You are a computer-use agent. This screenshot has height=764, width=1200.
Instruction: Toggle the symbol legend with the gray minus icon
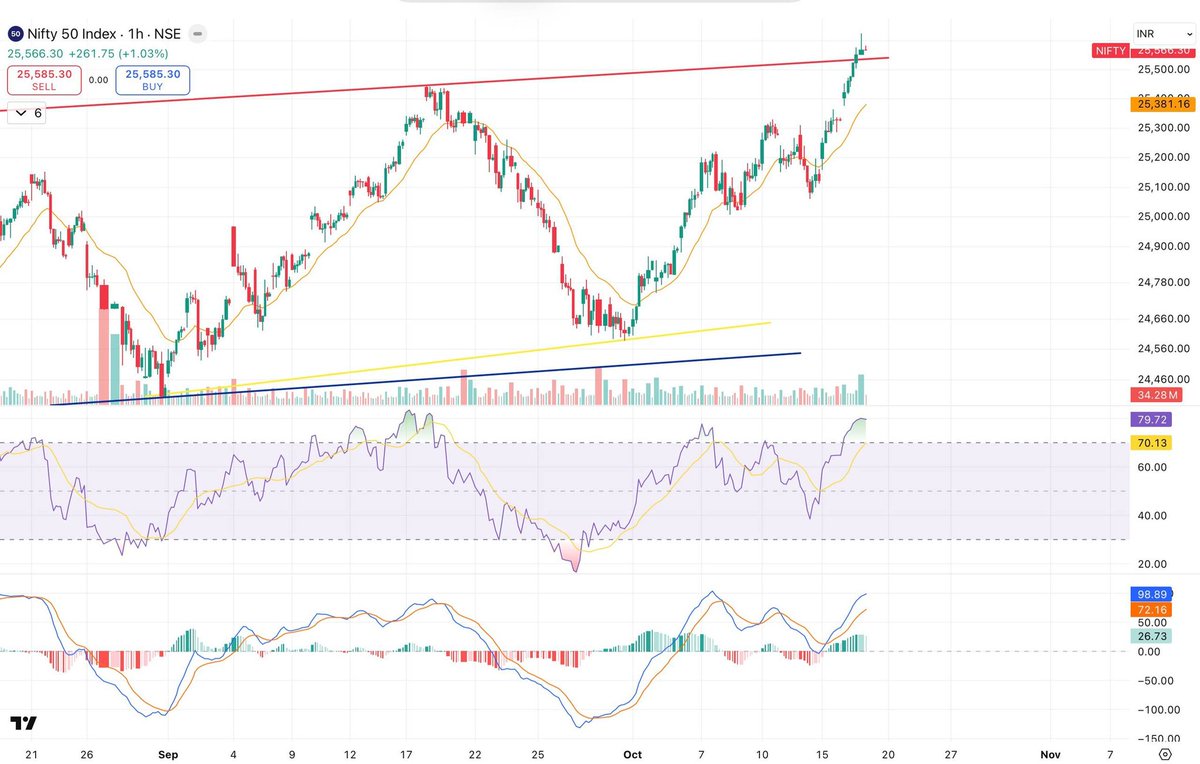coord(197,33)
